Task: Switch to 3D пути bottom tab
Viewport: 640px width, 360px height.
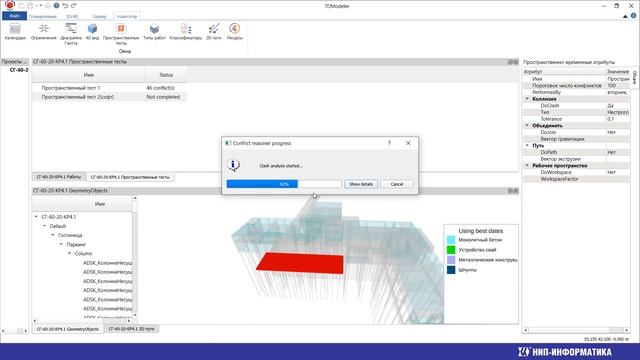Action: (x=131, y=329)
